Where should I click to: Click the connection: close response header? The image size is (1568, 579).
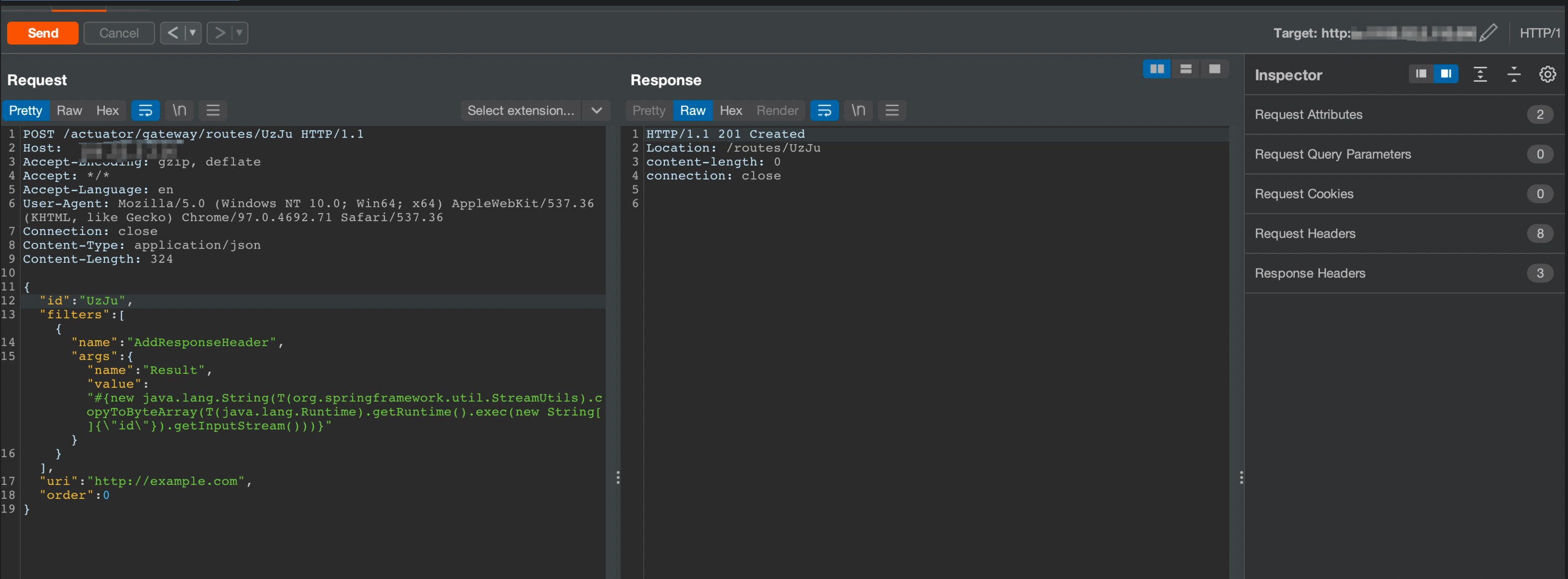[x=714, y=176]
